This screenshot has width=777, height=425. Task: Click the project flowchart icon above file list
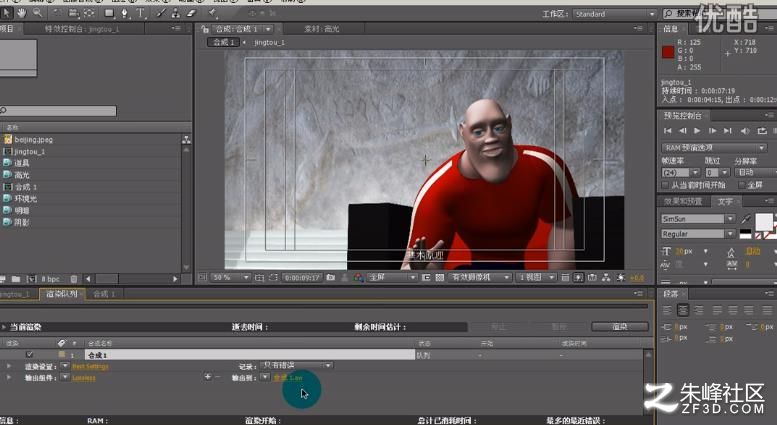[x=186, y=140]
